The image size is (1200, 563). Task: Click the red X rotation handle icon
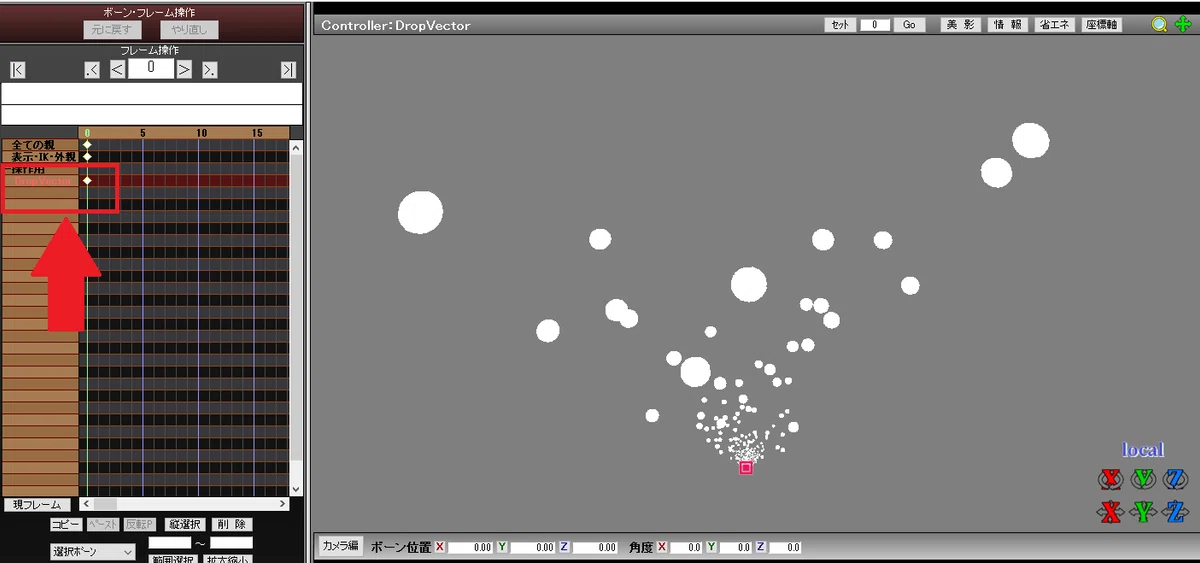coord(1109,479)
